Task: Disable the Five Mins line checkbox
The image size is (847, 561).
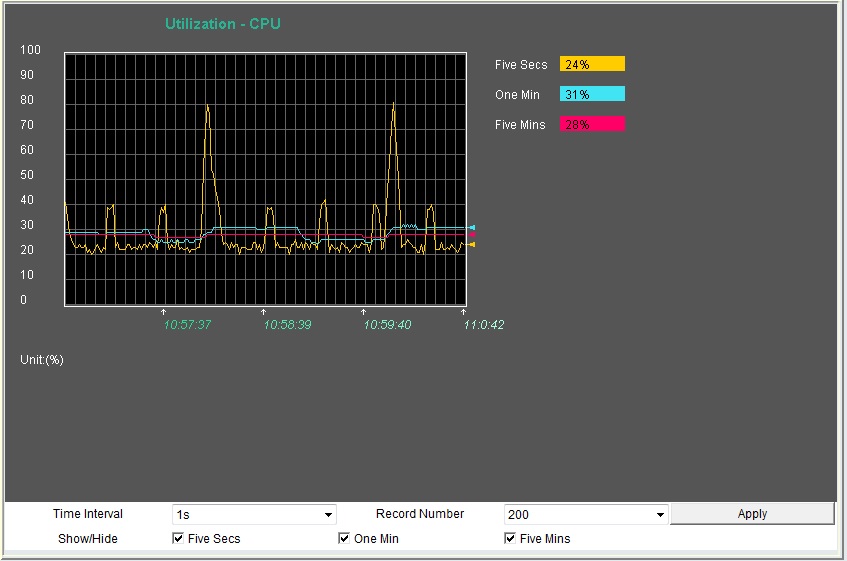Action: click(510, 539)
